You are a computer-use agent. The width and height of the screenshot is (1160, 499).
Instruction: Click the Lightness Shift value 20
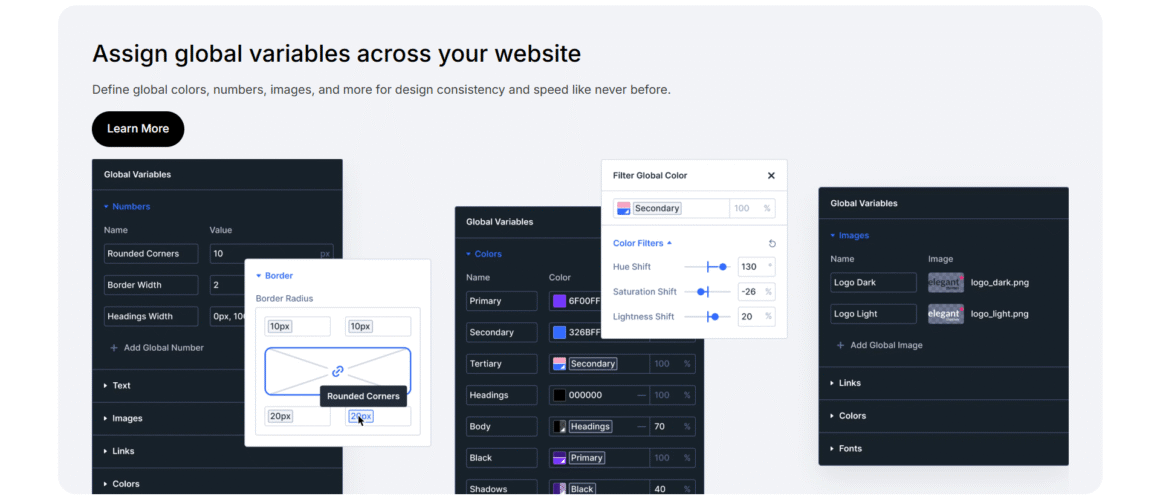tap(749, 317)
